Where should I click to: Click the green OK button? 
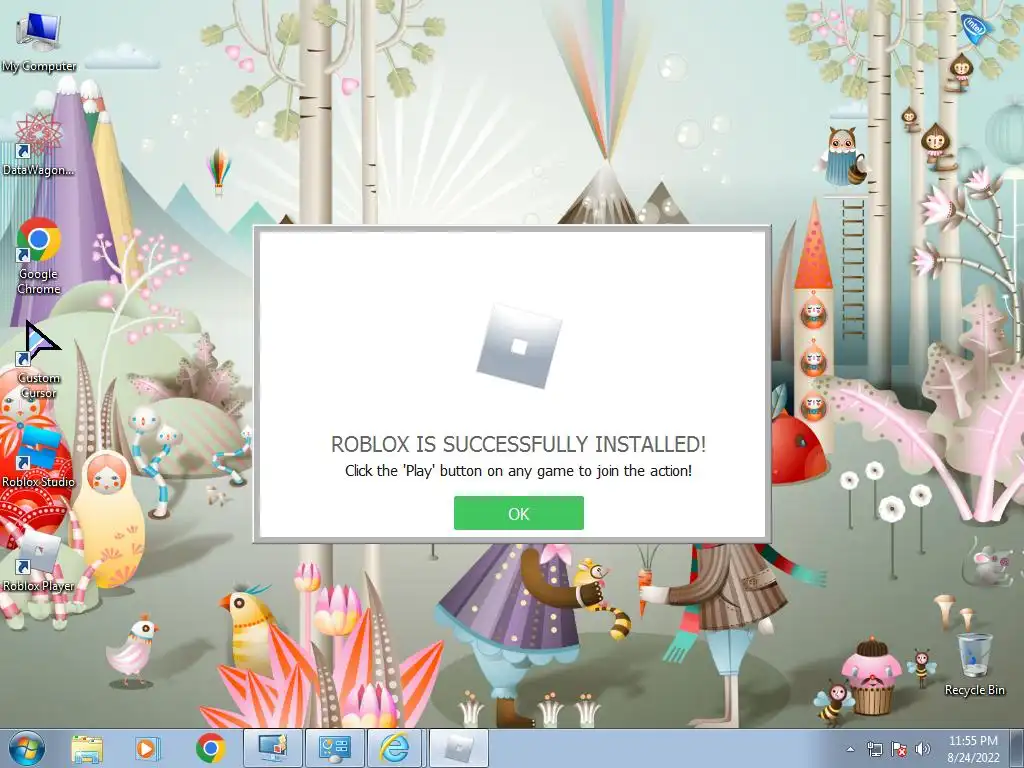[519, 513]
